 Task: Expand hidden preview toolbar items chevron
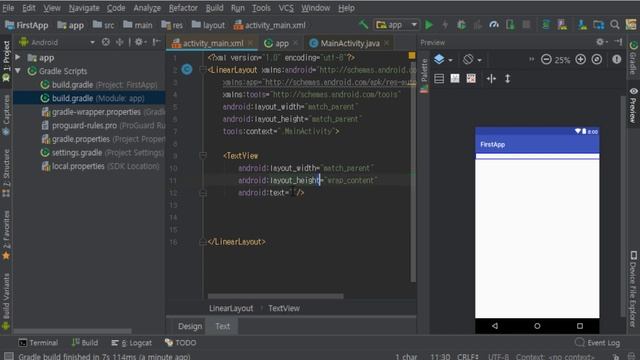(x=531, y=60)
